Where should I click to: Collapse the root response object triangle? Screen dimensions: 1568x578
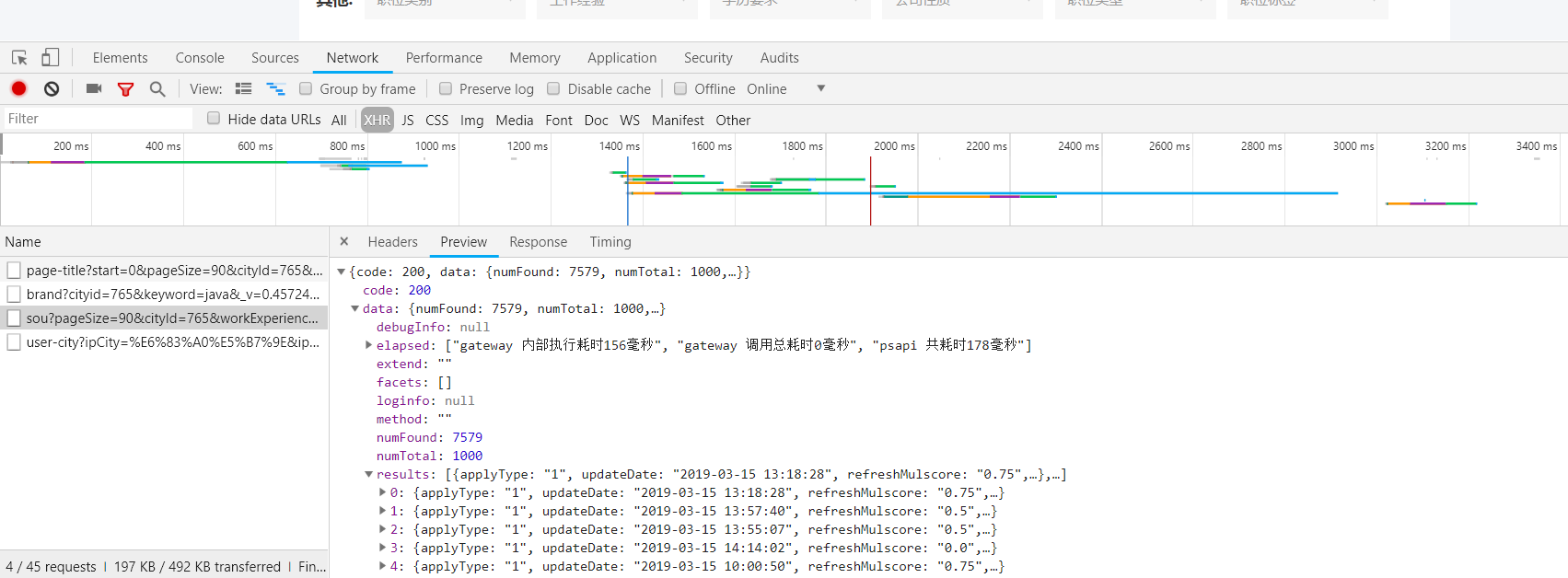coord(342,272)
